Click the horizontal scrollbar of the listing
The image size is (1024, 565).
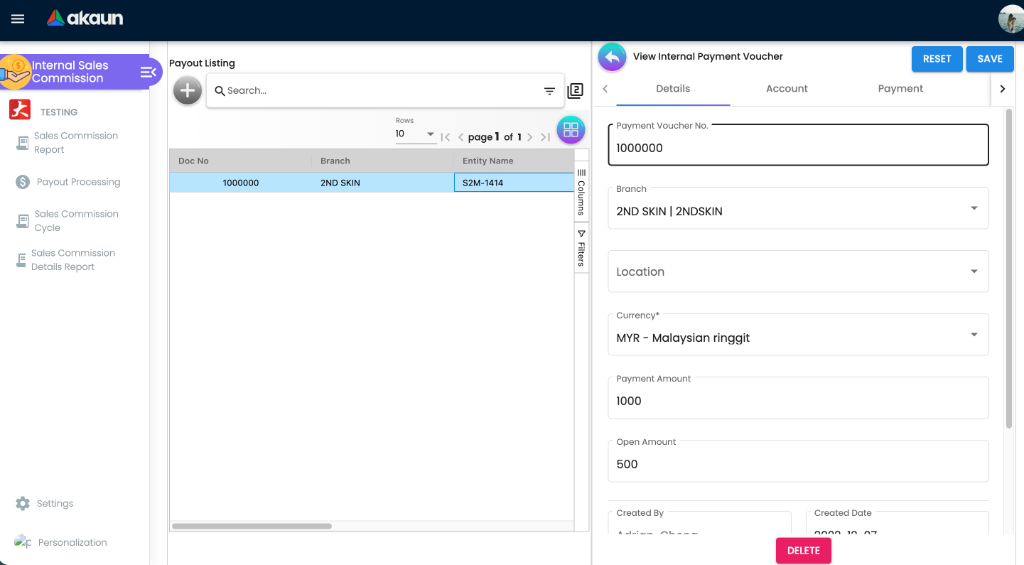[x=251, y=526]
